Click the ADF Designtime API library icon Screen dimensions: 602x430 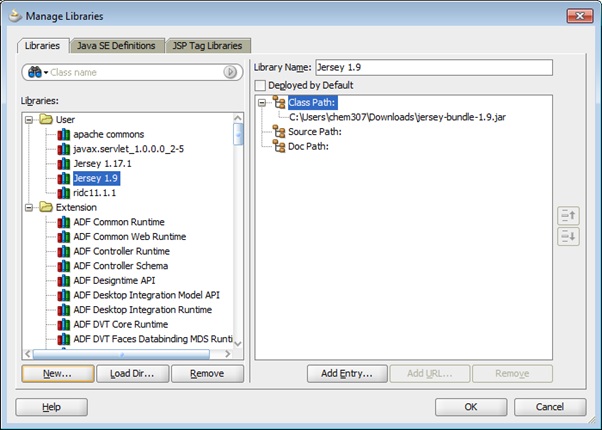[x=64, y=281]
